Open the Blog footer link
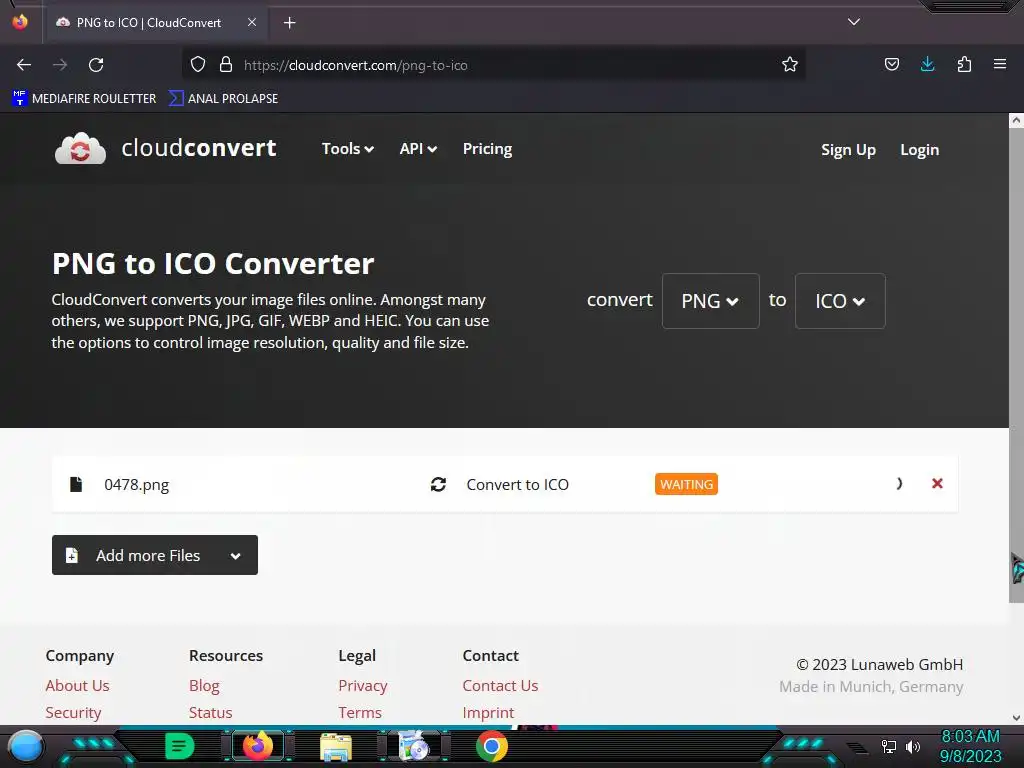Image resolution: width=1024 pixels, height=768 pixels. tap(204, 686)
